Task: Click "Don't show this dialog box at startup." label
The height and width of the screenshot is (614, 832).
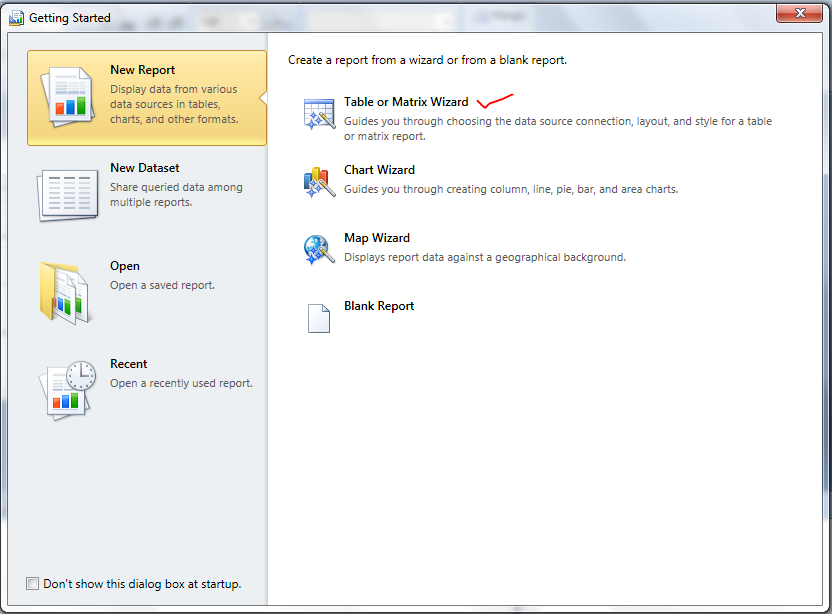Action: [142, 584]
